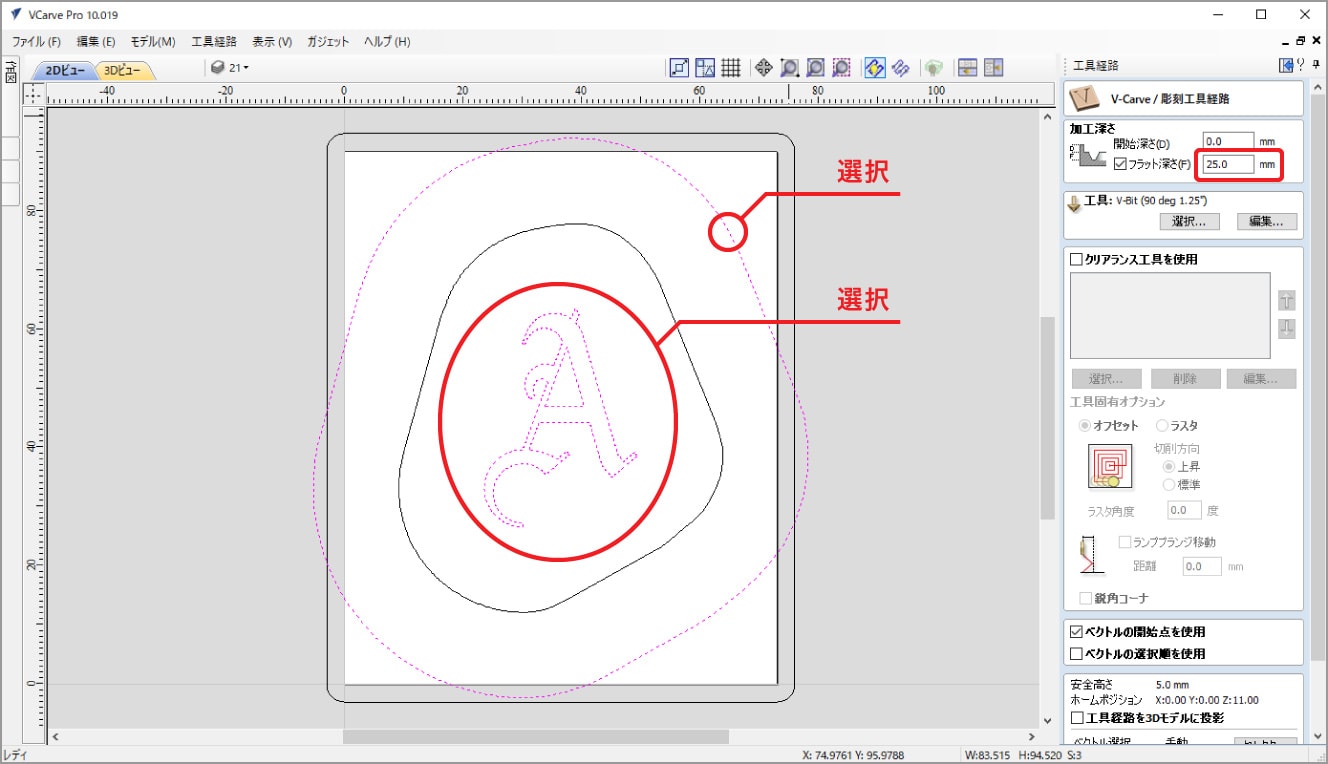Click the blue arrow toolpath panel icon
Viewport: 1328px width, 764px height.
coord(1286,66)
